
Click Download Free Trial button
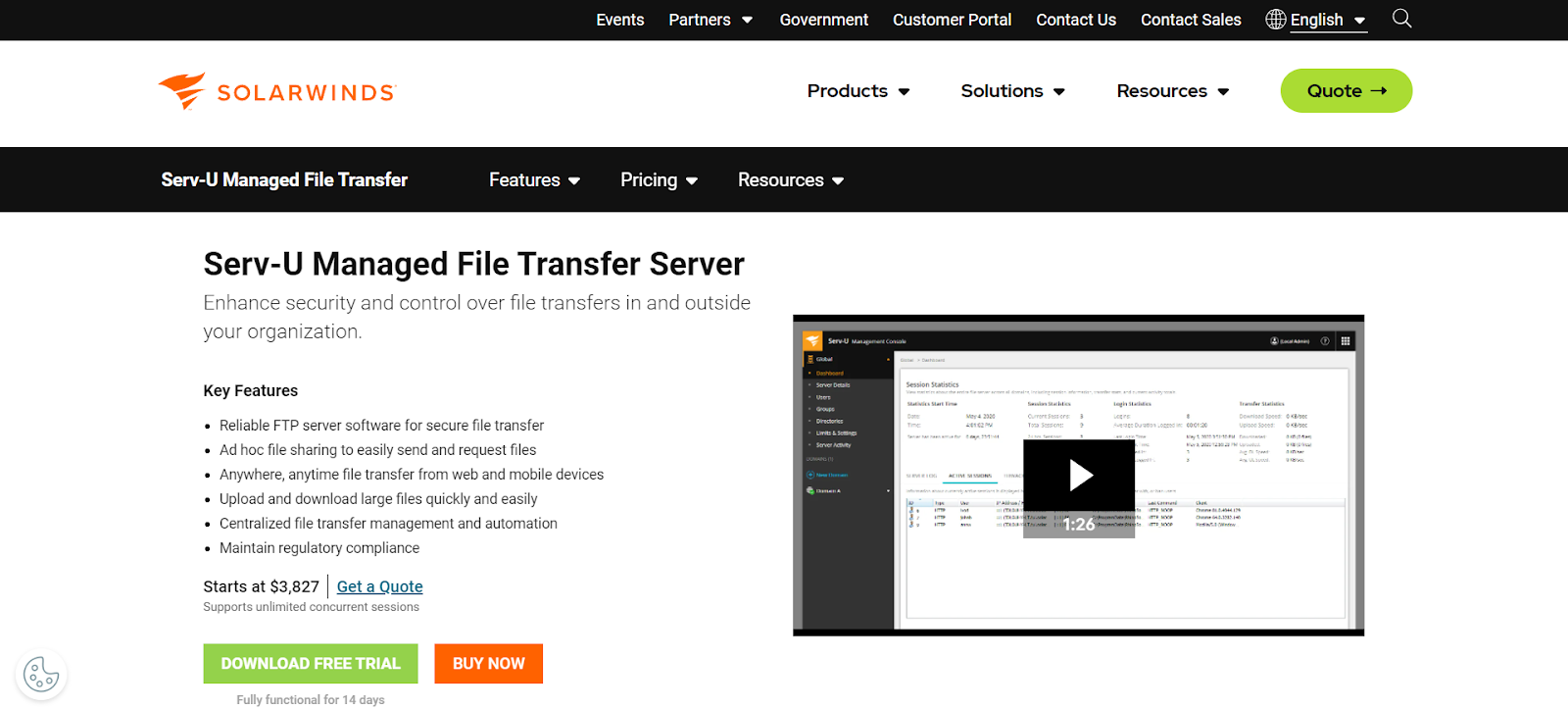[311, 664]
